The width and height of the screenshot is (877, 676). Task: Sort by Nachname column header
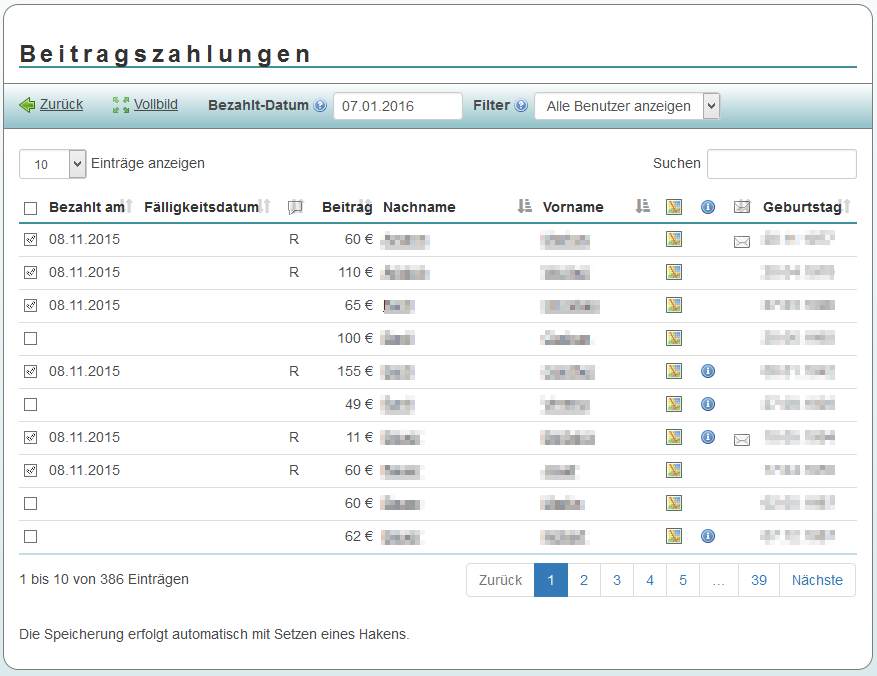419,207
